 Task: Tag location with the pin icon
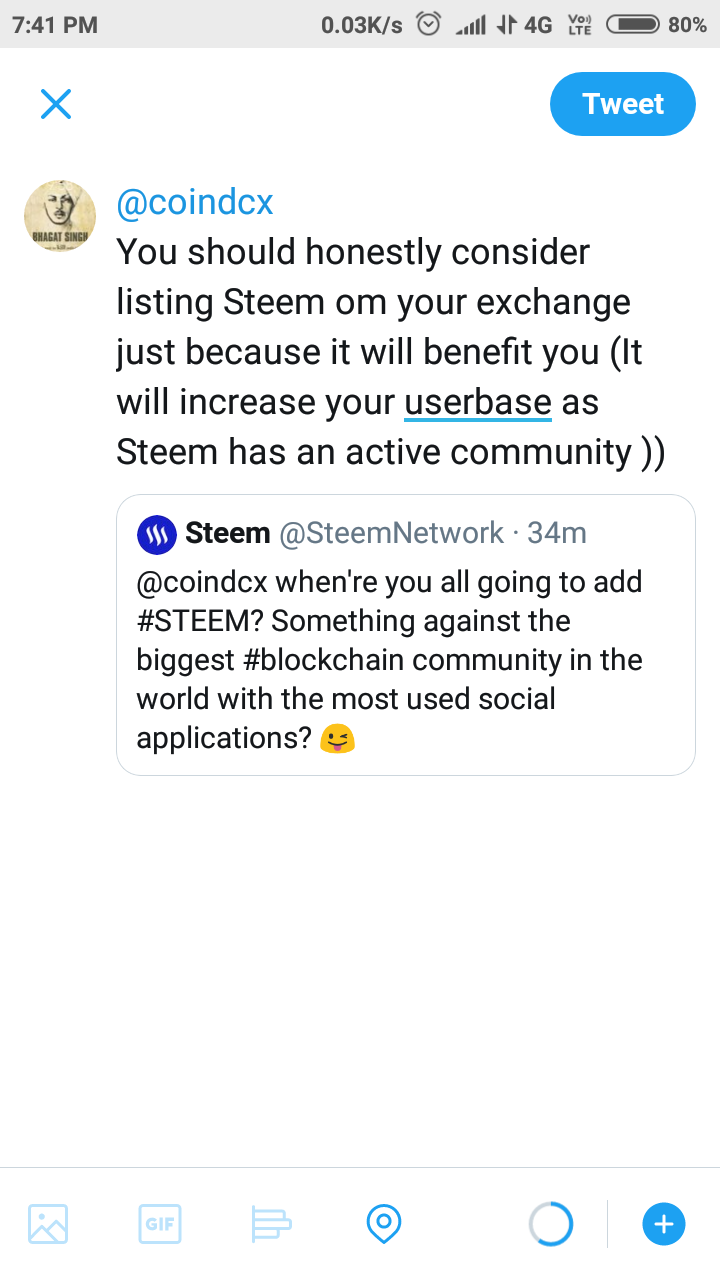point(384,1224)
